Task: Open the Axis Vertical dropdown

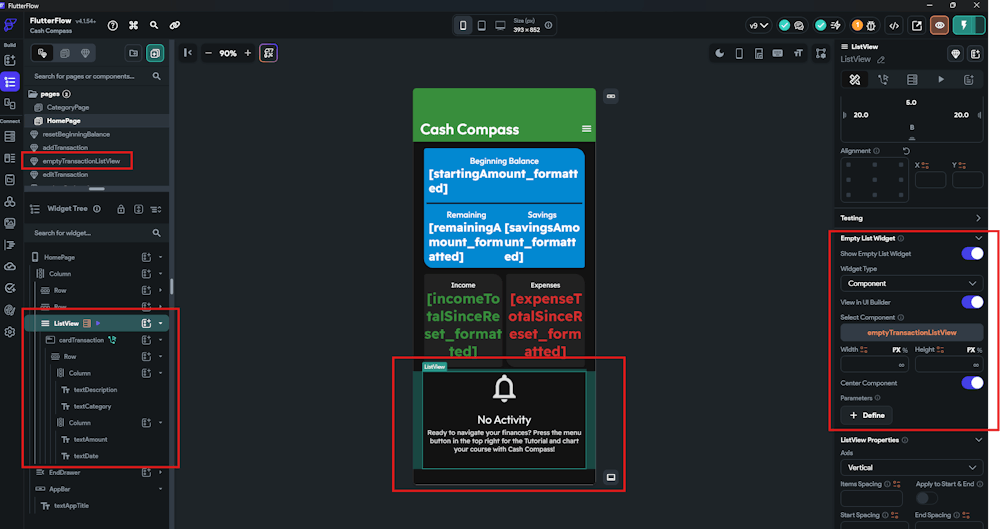Action: (911, 468)
